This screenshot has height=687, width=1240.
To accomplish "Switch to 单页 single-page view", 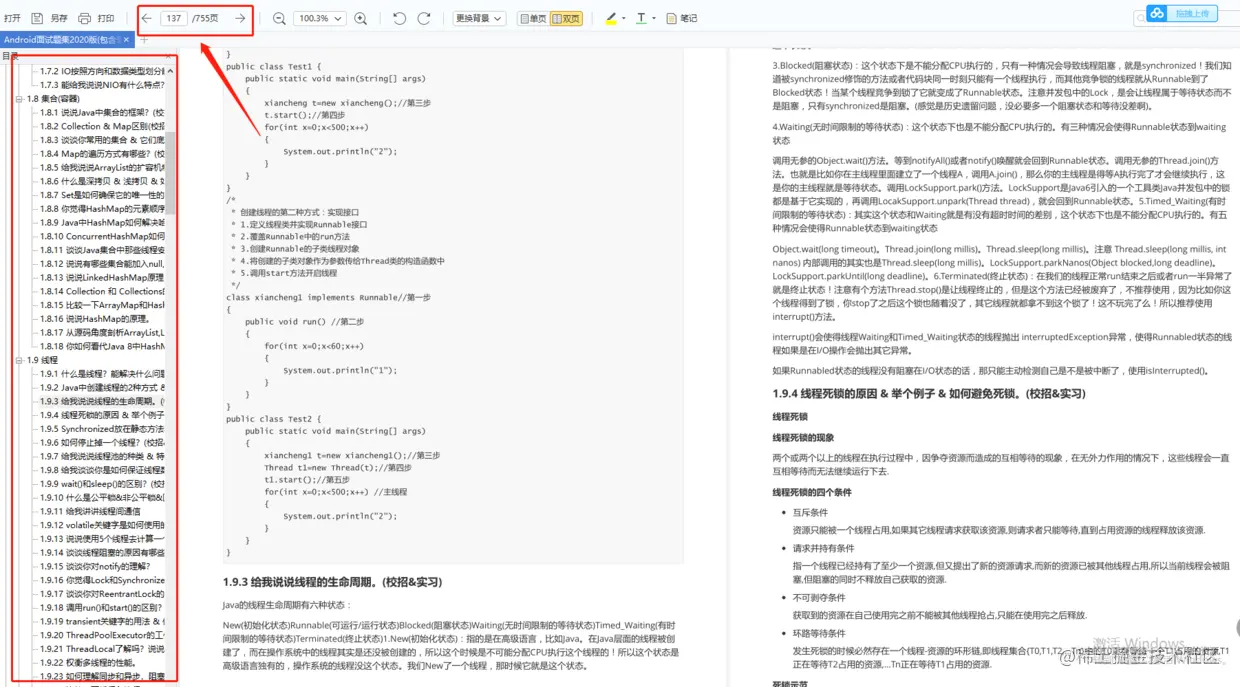I will pos(532,18).
